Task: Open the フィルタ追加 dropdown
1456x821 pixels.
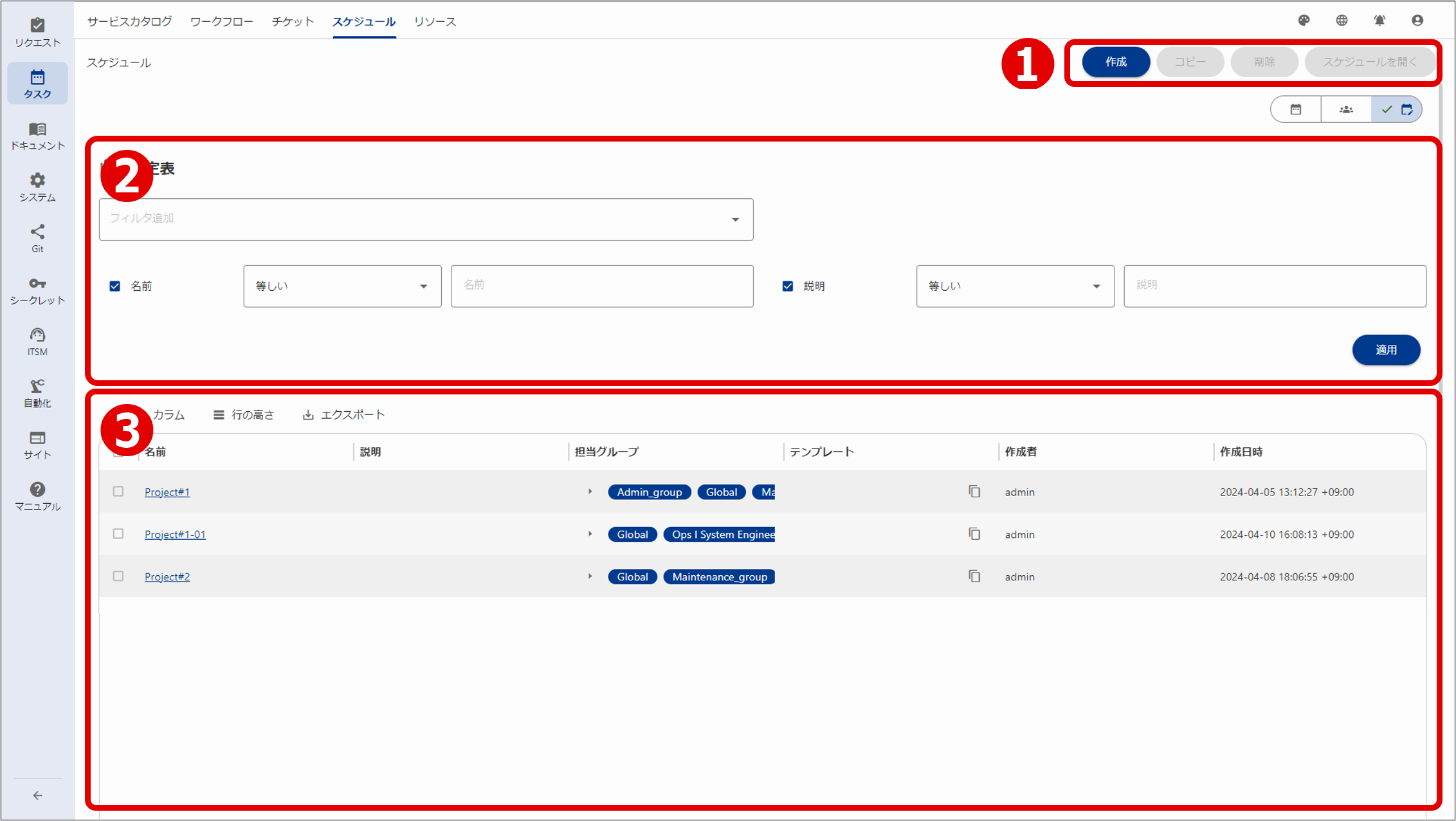Action: [426, 219]
